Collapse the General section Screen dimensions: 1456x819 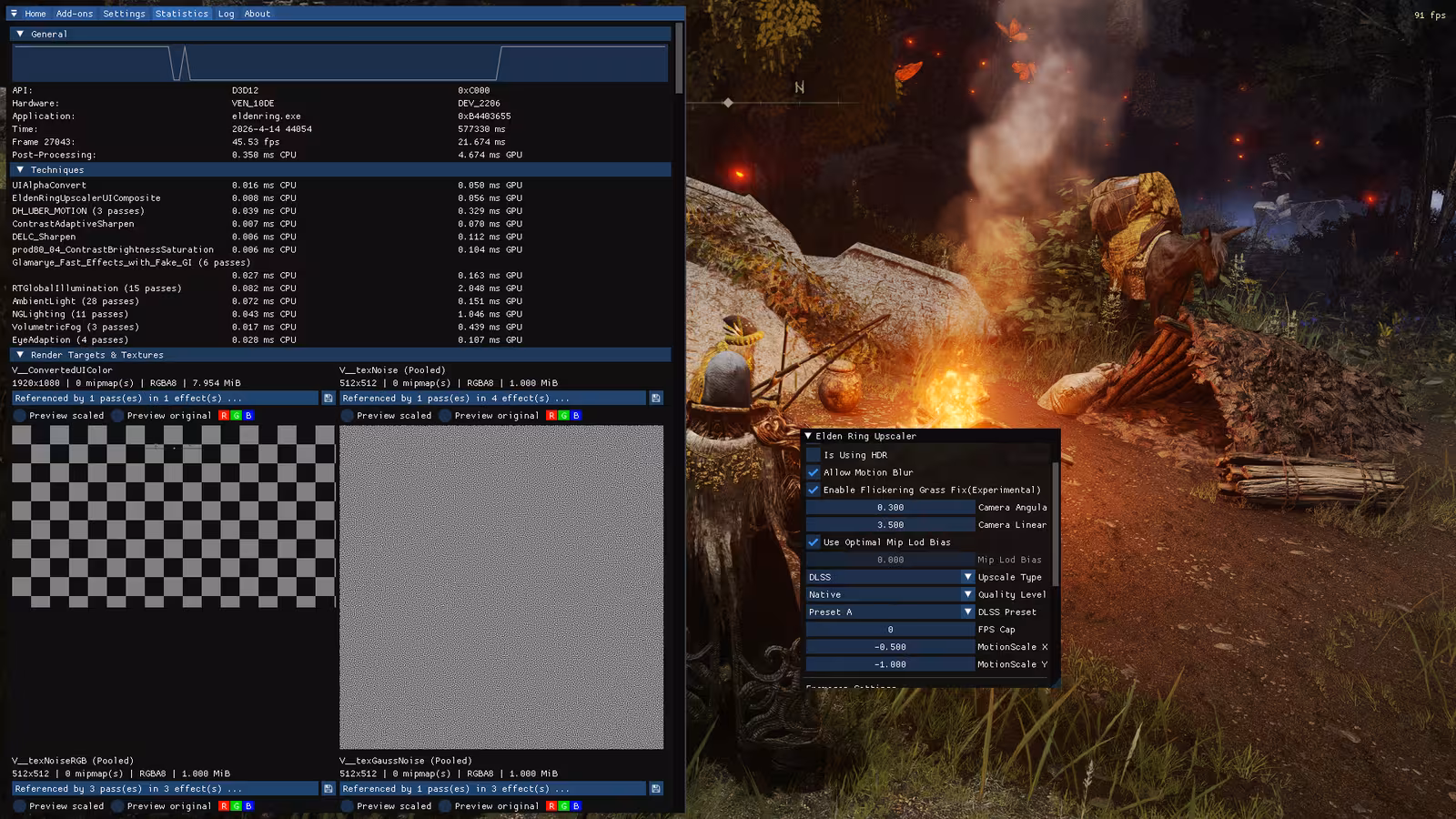(20, 34)
